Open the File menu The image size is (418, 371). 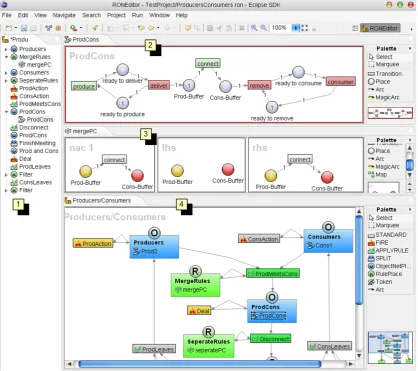point(7,15)
